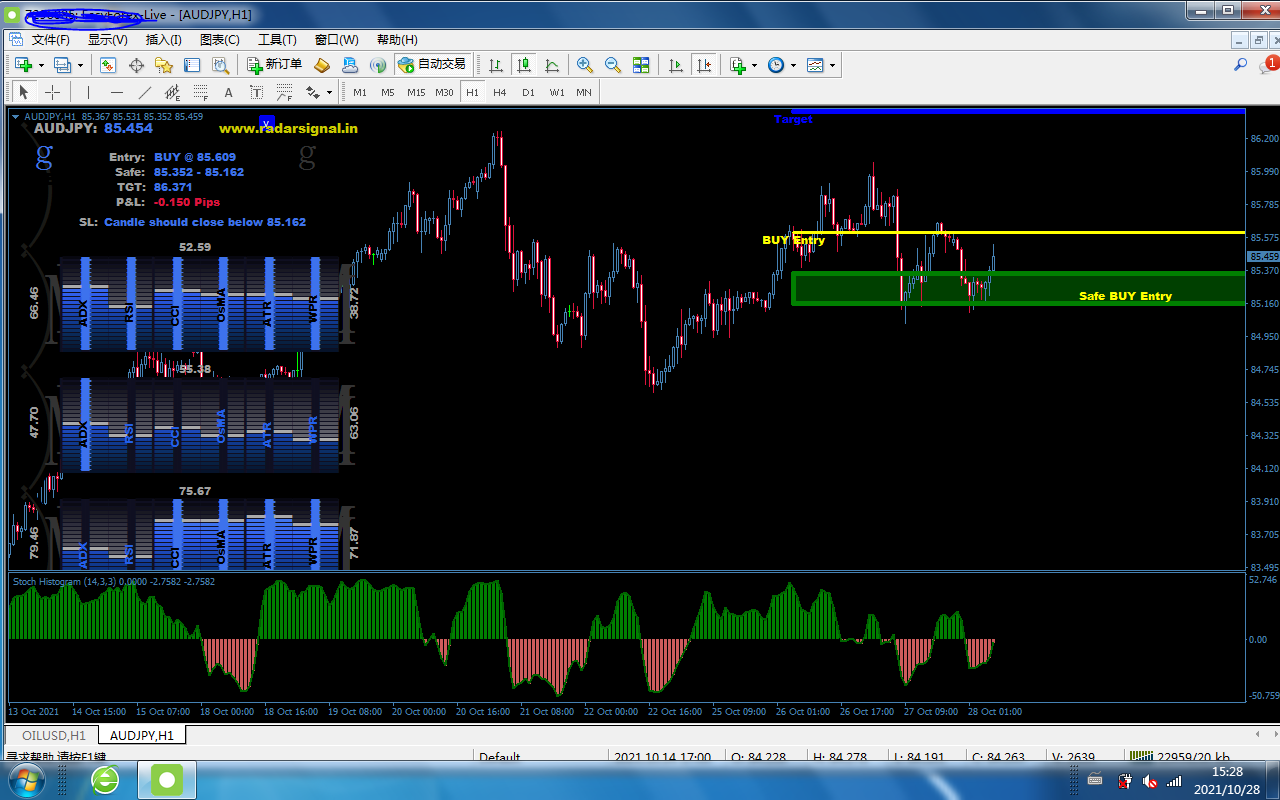Switch timeframe to D1
Screen dimensions: 1280x800
(x=528, y=92)
